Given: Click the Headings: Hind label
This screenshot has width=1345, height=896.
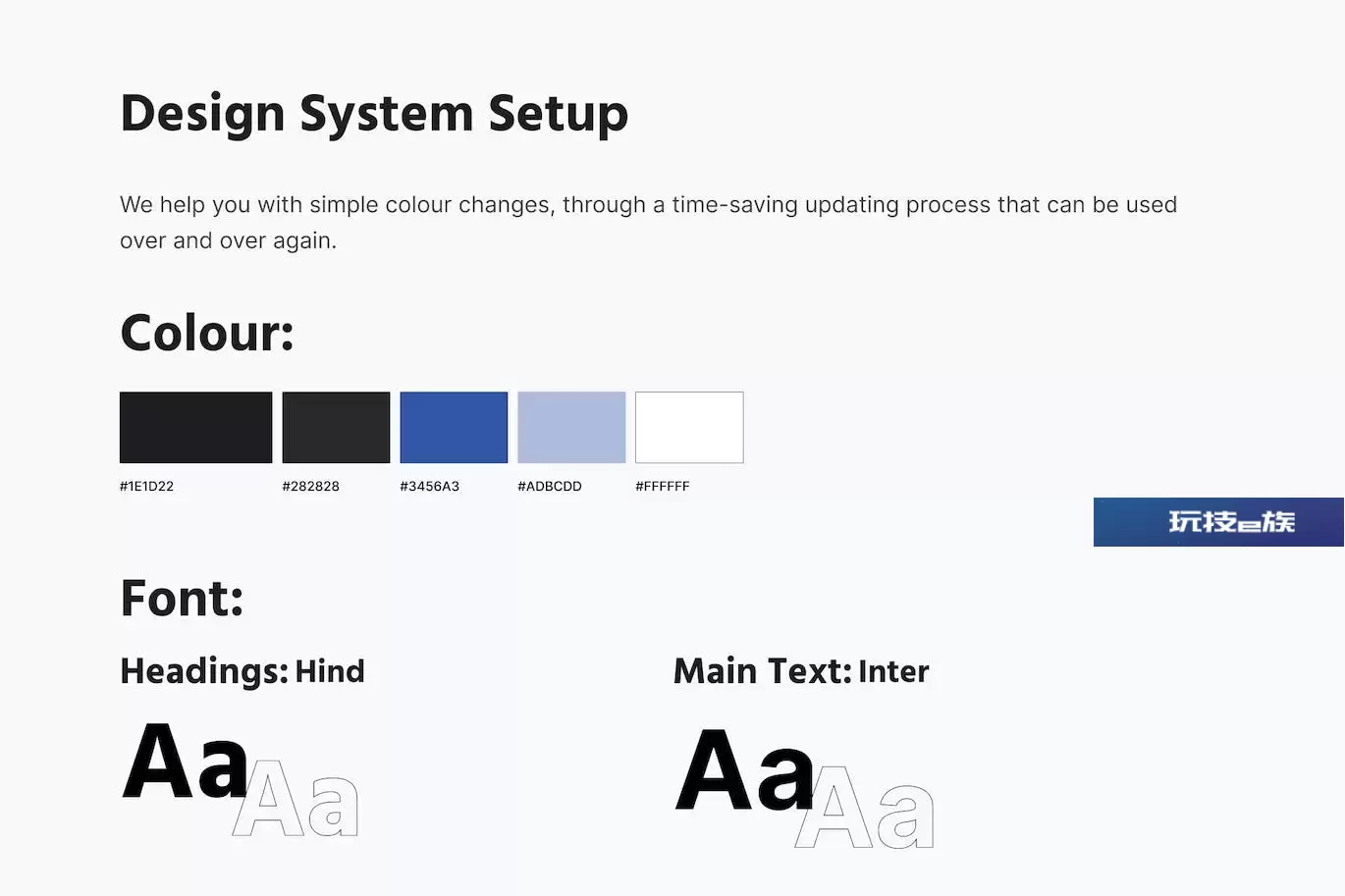Looking at the screenshot, I should click(242, 671).
